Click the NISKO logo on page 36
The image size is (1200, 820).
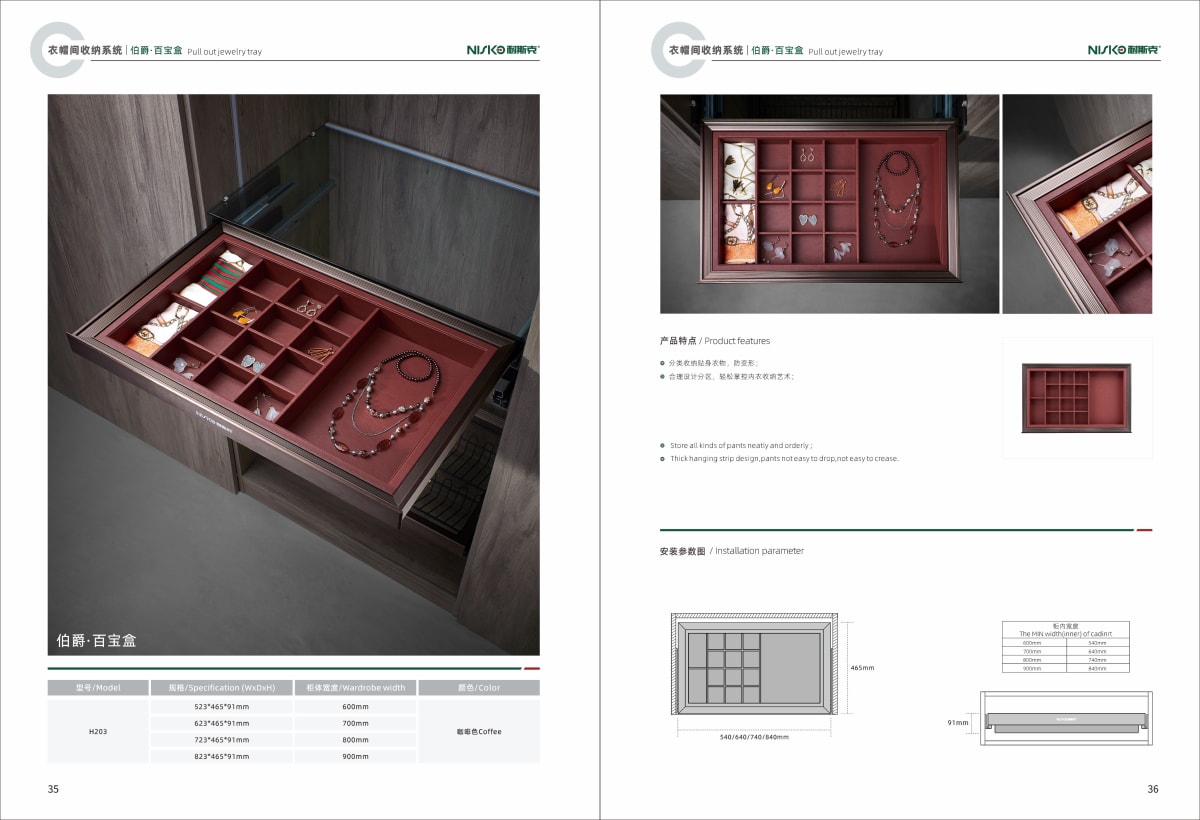click(1123, 50)
